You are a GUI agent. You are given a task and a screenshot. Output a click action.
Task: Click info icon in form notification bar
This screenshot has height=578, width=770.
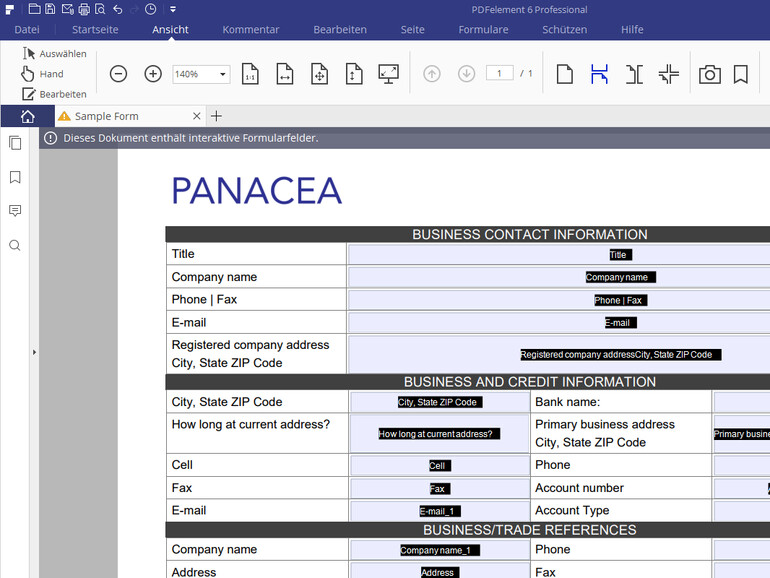coord(51,138)
